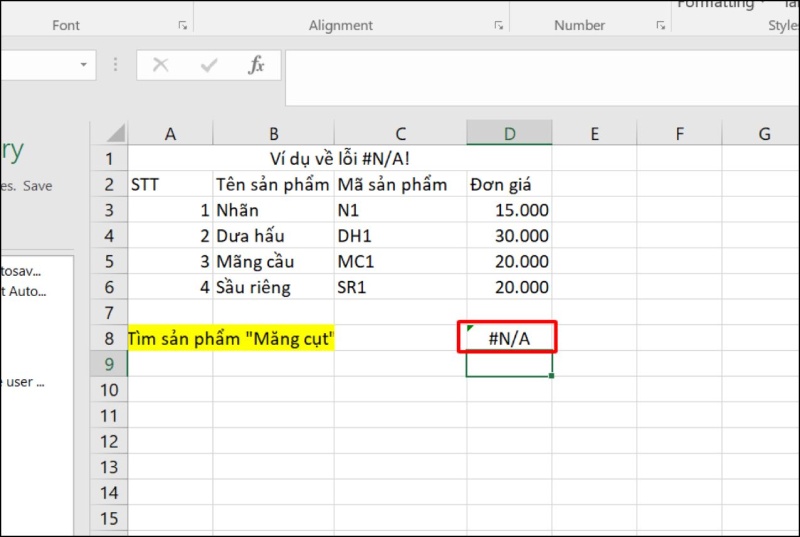The image size is (800, 537).
Task: Select the Mãng cầu price cell in row 5
Action: [x=509, y=261]
